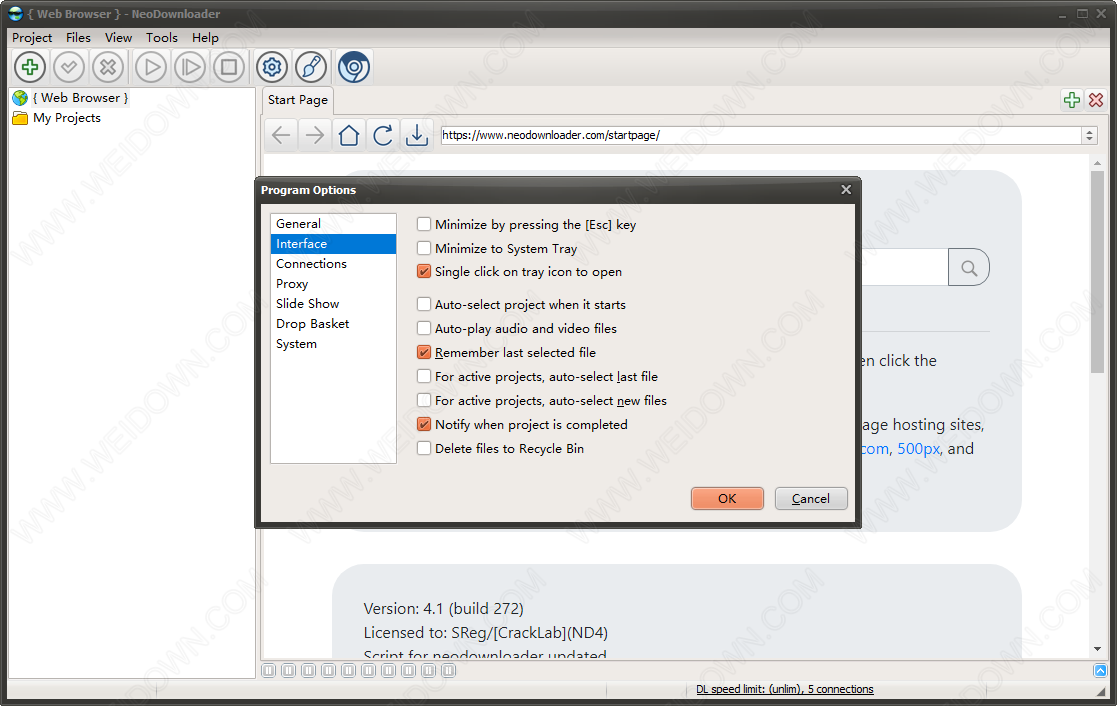This screenshot has width=1117, height=706.
Task: Enable Delete files to Recycle Bin
Action: [x=500, y=448]
